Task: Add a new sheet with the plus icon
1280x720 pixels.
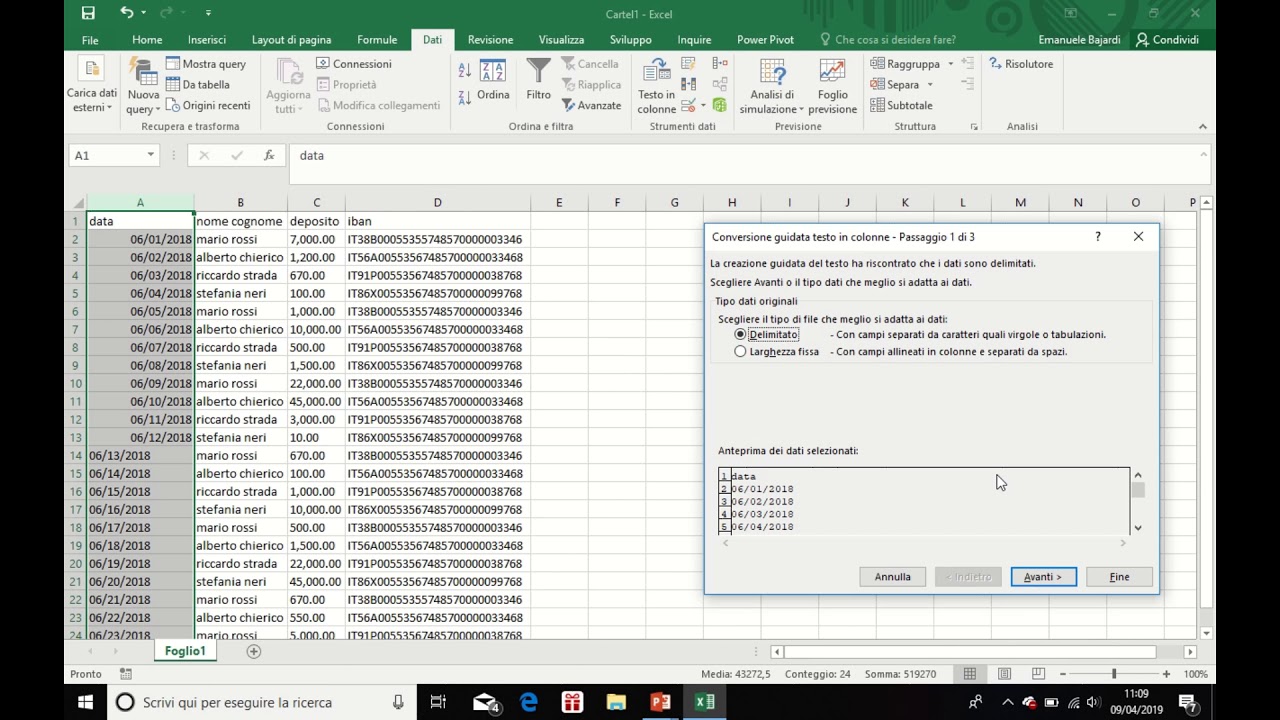Action: [x=254, y=651]
